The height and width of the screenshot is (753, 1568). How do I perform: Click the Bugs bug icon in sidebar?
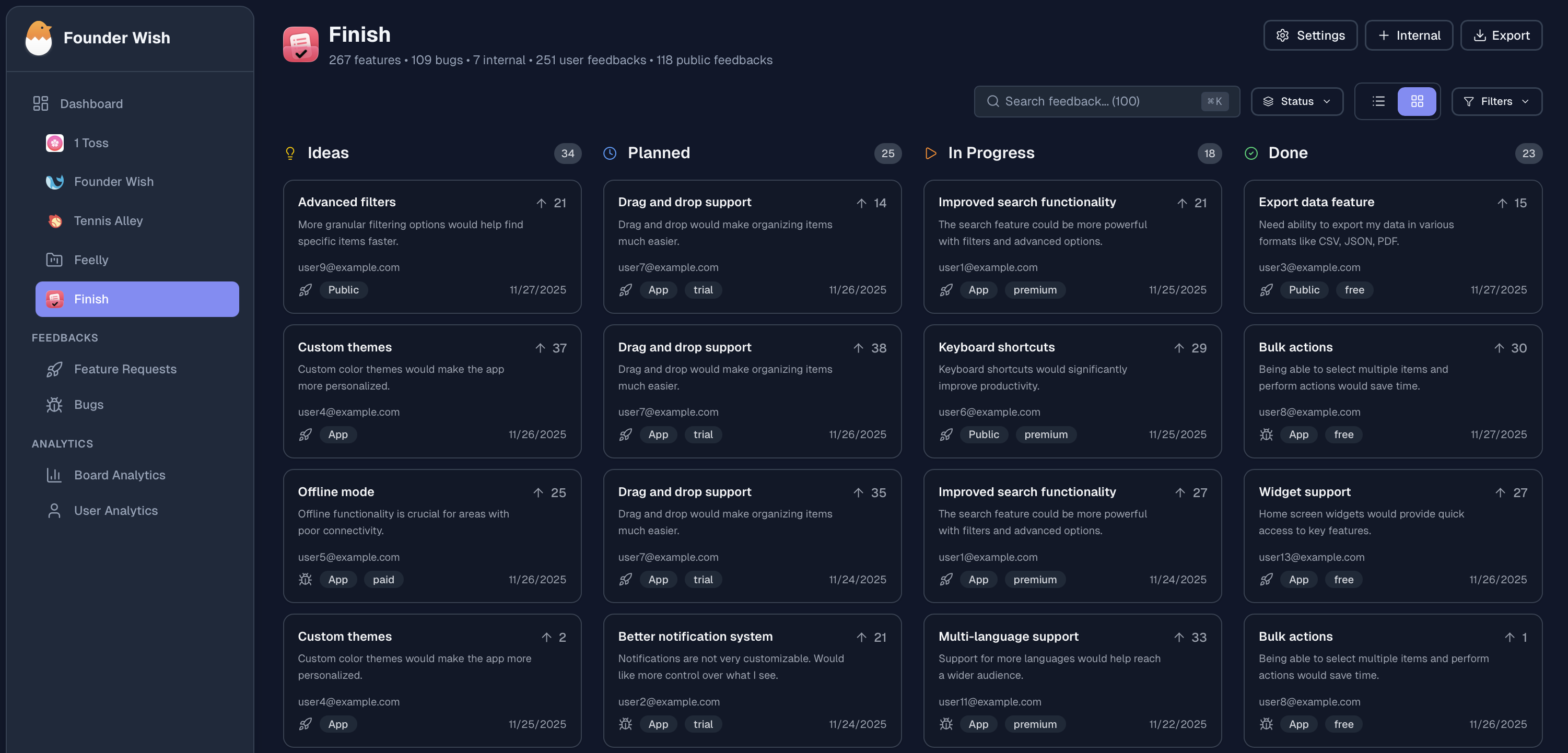coord(54,405)
